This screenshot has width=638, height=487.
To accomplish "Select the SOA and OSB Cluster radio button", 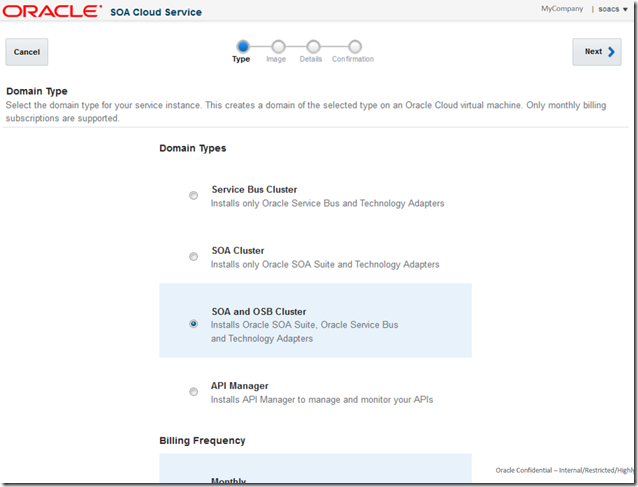I will [194, 324].
